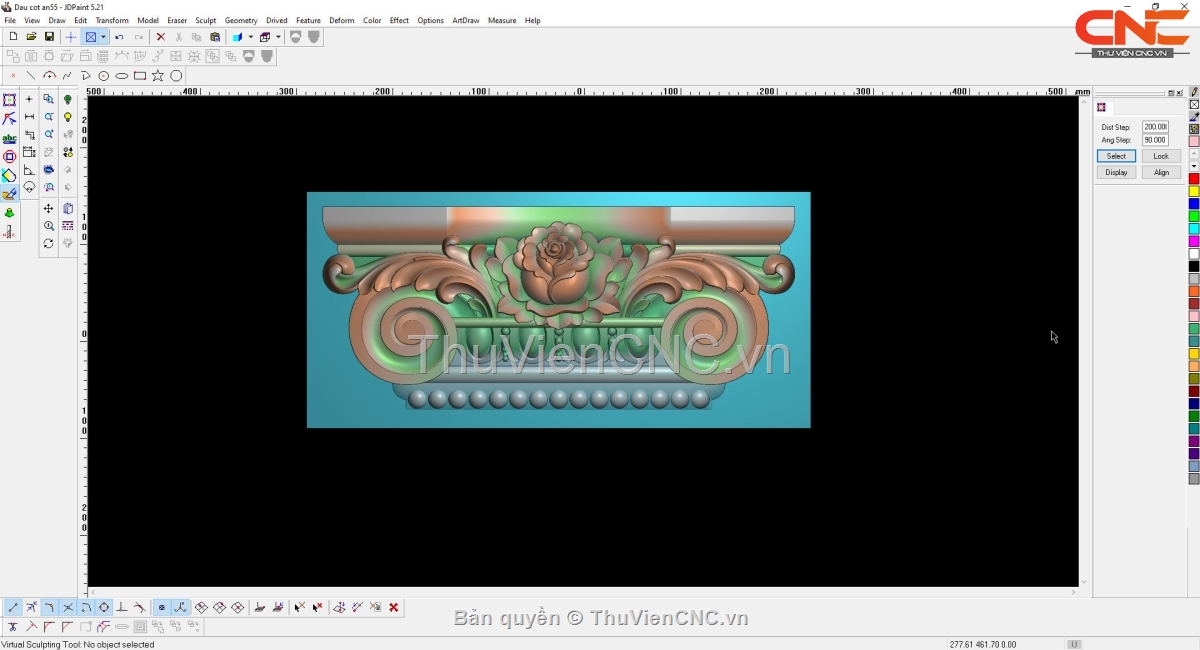Click the red X delete icon
This screenshot has height=650, width=1200.
[160, 37]
